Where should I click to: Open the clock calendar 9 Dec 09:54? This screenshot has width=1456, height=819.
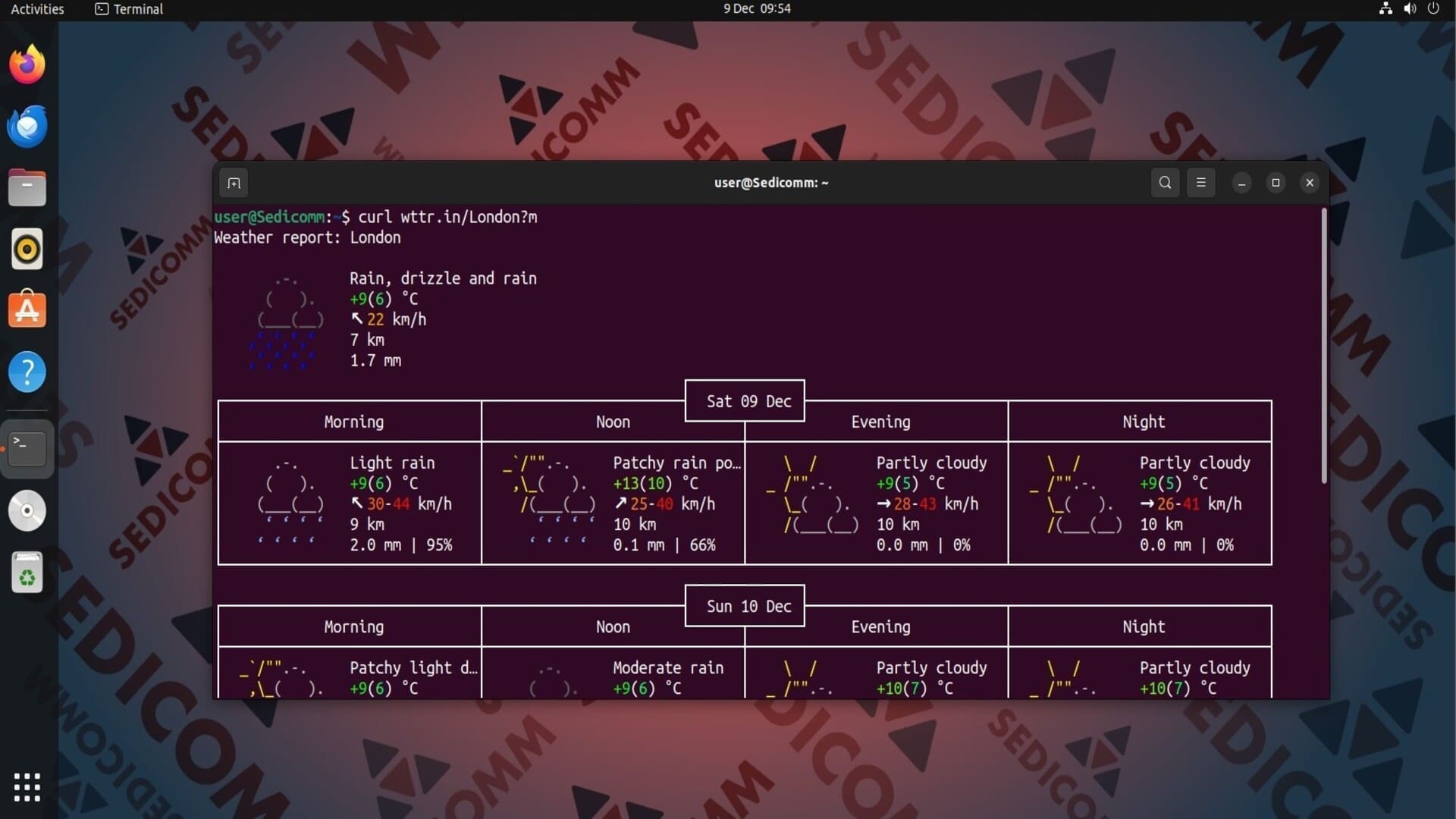point(757,9)
